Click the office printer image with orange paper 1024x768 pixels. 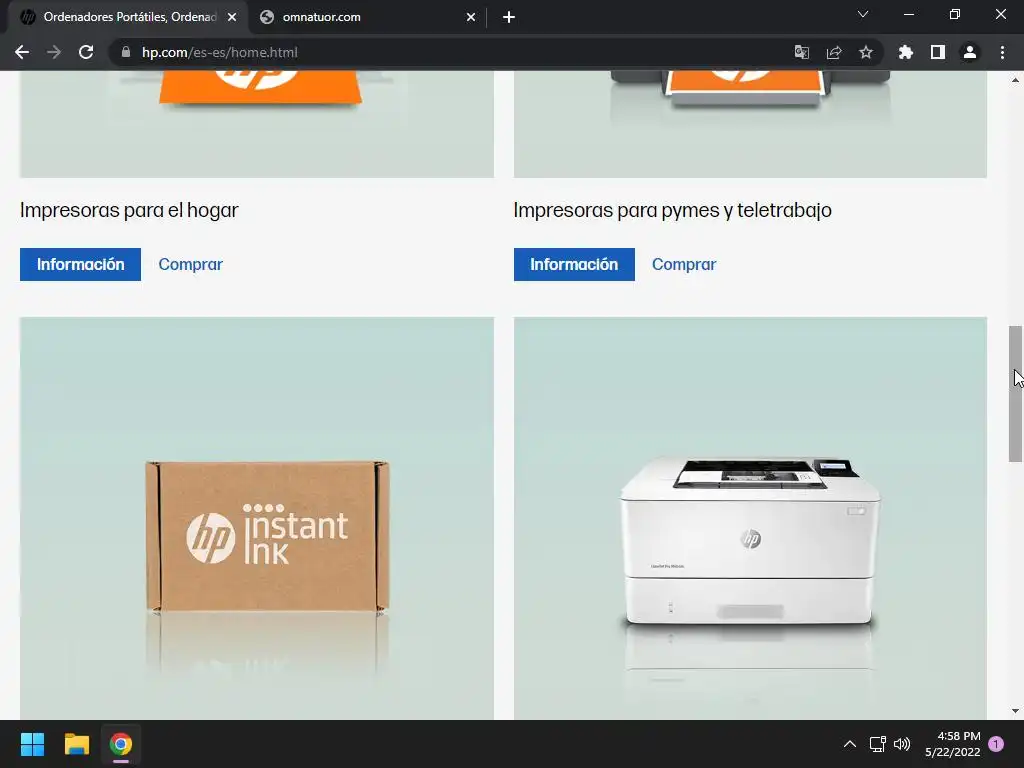pyautogui.click(x=750, y=124)
